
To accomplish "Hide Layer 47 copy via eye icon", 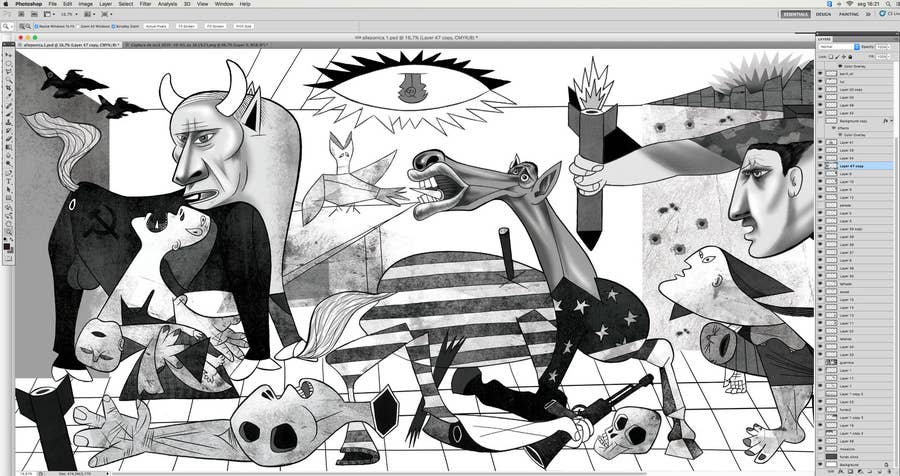I will 820,165.
